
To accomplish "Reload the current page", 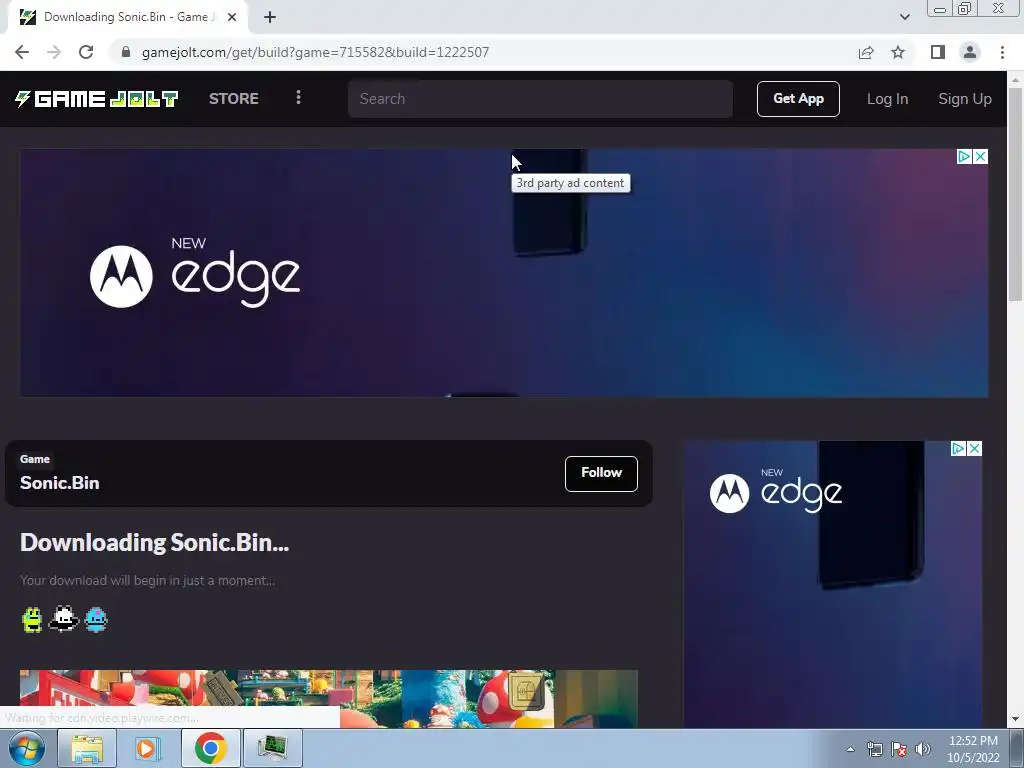I will tap(86, 52).
